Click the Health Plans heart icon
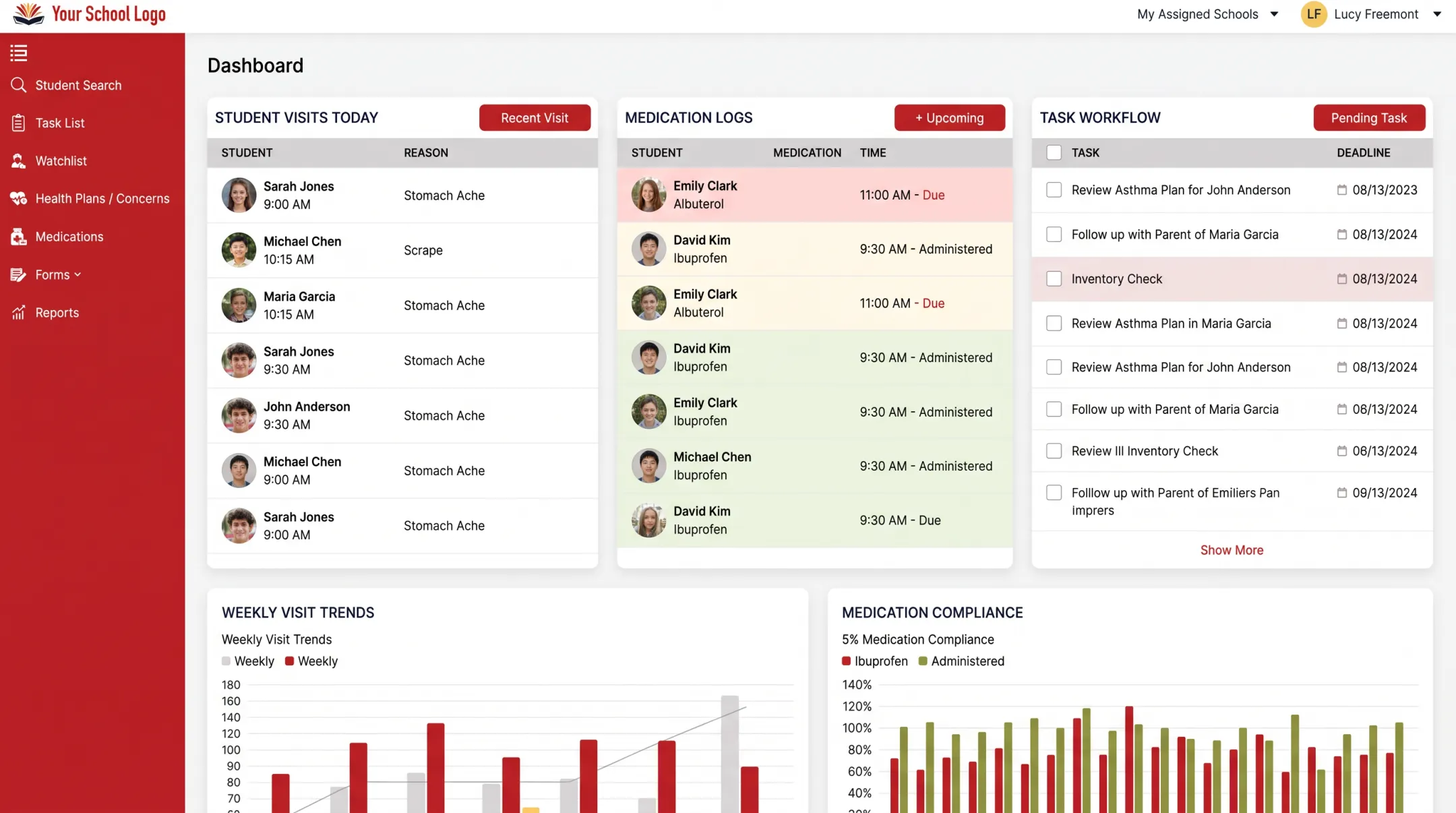1456x813 pixels. point(18,198)
